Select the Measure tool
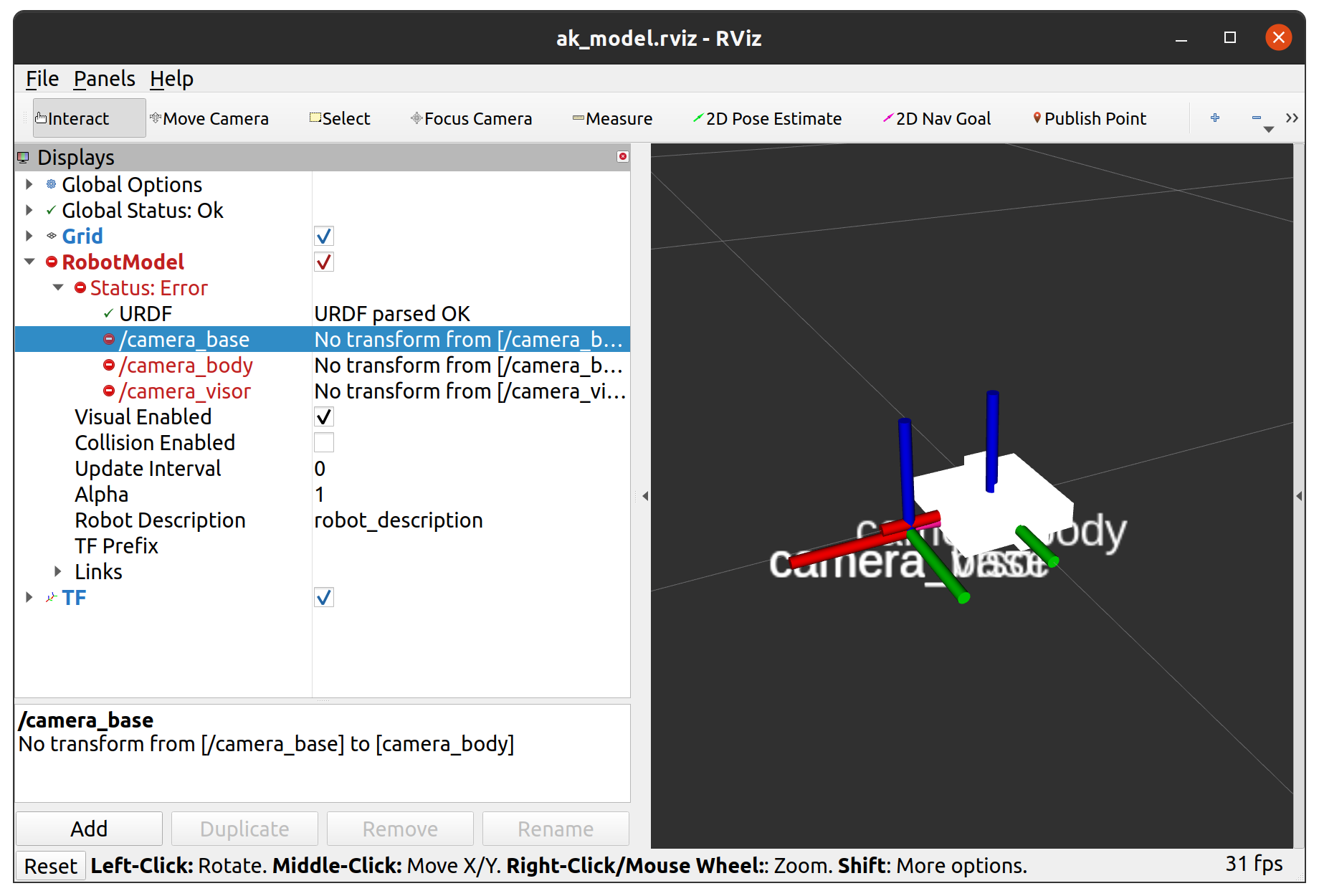The height and width of the screenshot is (896, 1319). tap(613, 118)
